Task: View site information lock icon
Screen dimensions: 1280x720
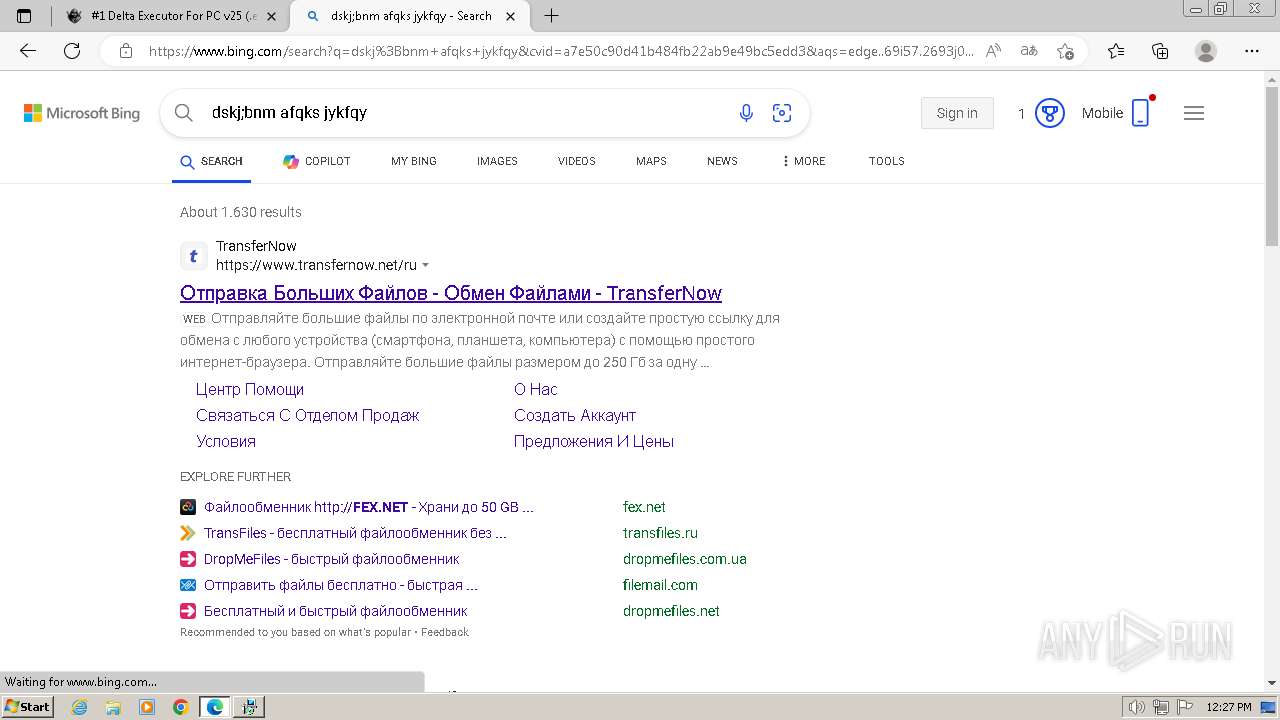Action: 126,51
